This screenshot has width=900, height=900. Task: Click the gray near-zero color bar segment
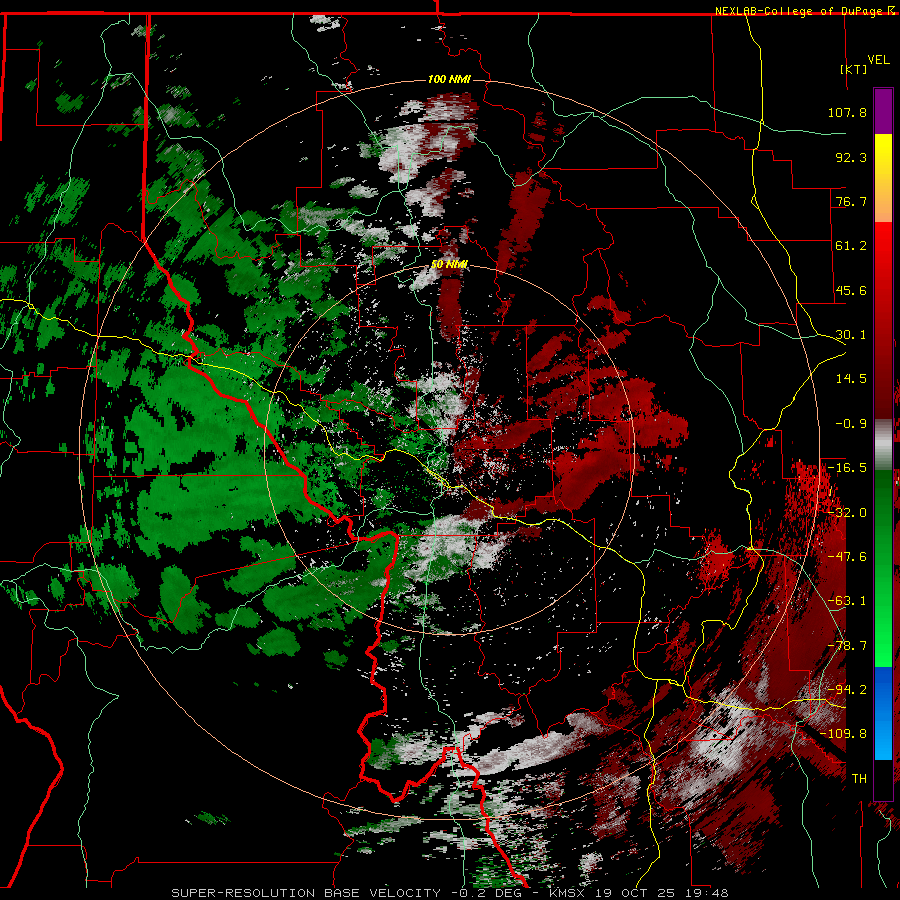[x=883, y=445]
